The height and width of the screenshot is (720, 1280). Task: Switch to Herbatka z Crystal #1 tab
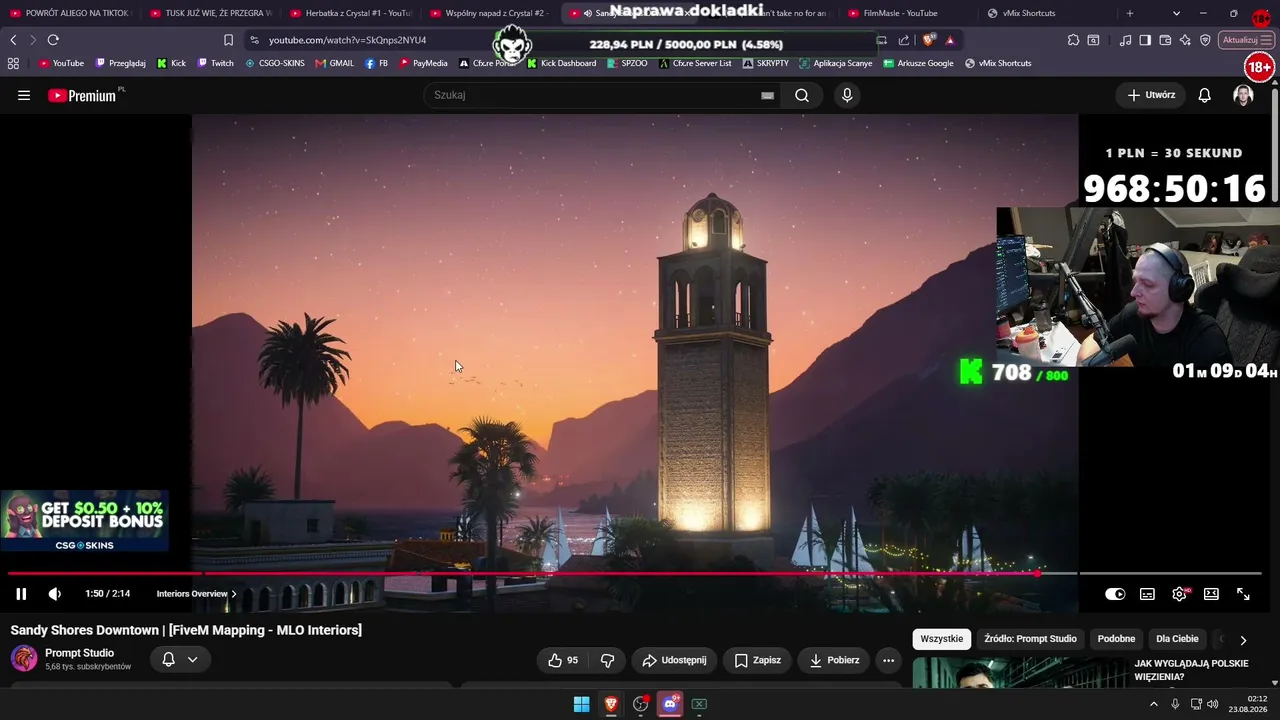[x=350, y=13]
